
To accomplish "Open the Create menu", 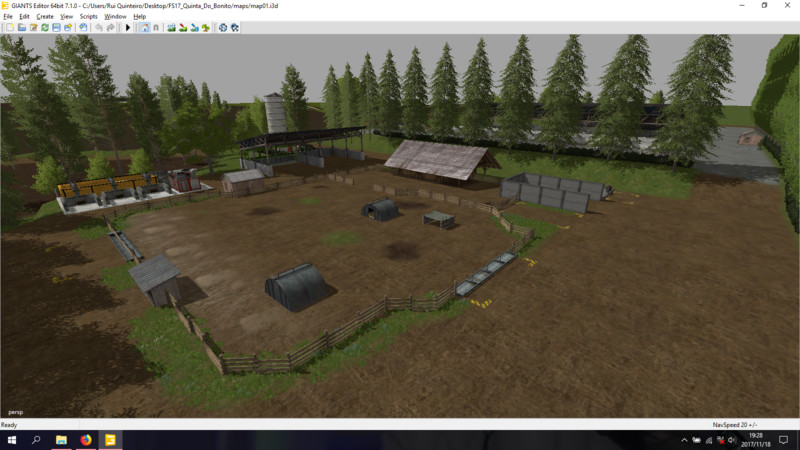I will click(45, 17).
